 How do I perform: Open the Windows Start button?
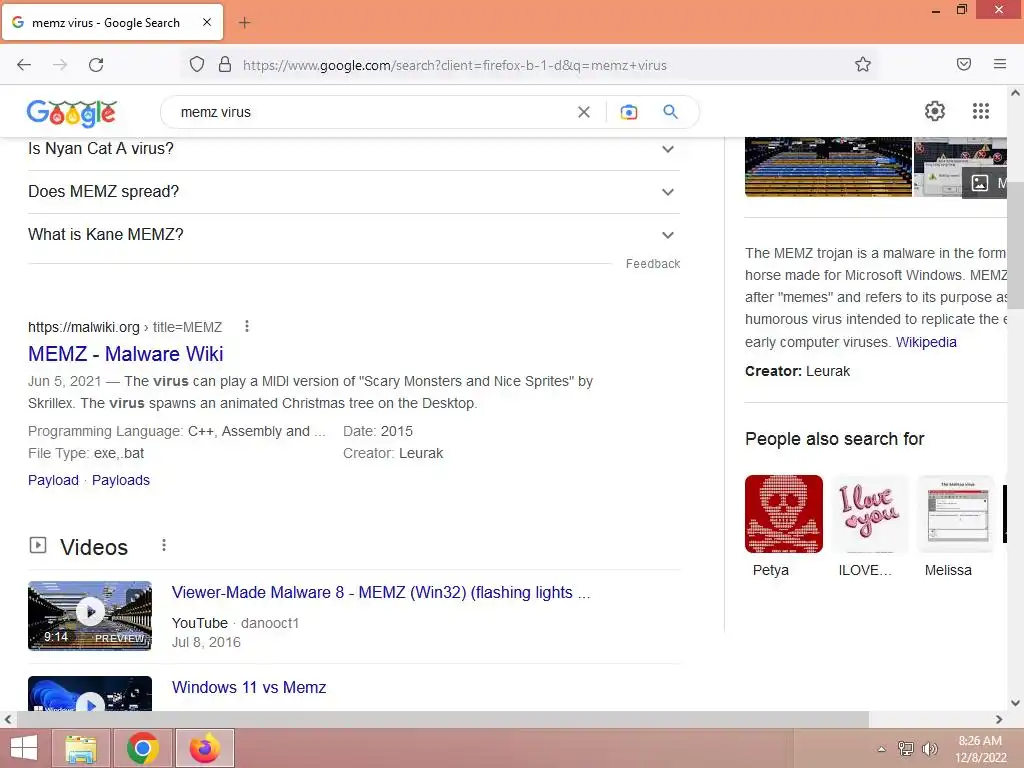(24, 748)
